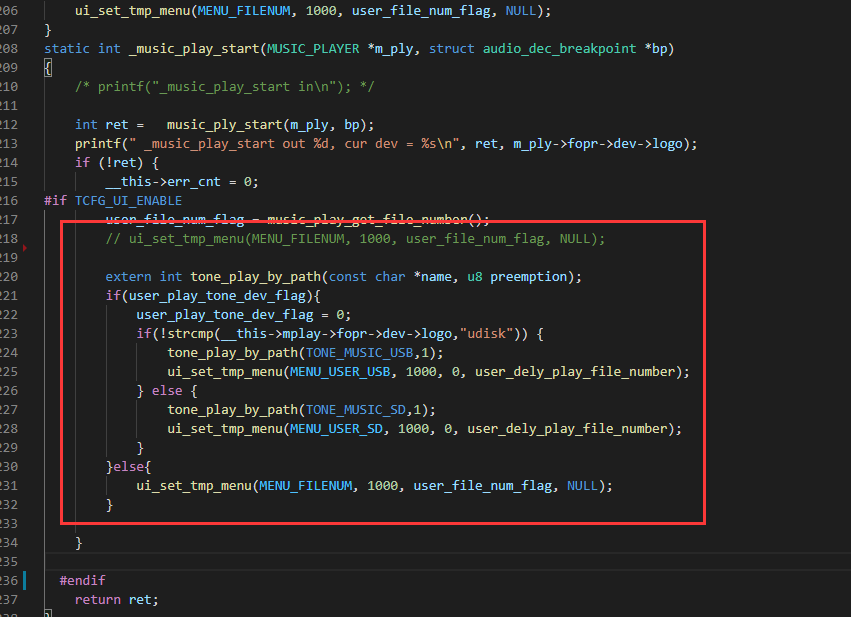Click the commented-out // ui_set_tmp_menu line

point(355,239)
